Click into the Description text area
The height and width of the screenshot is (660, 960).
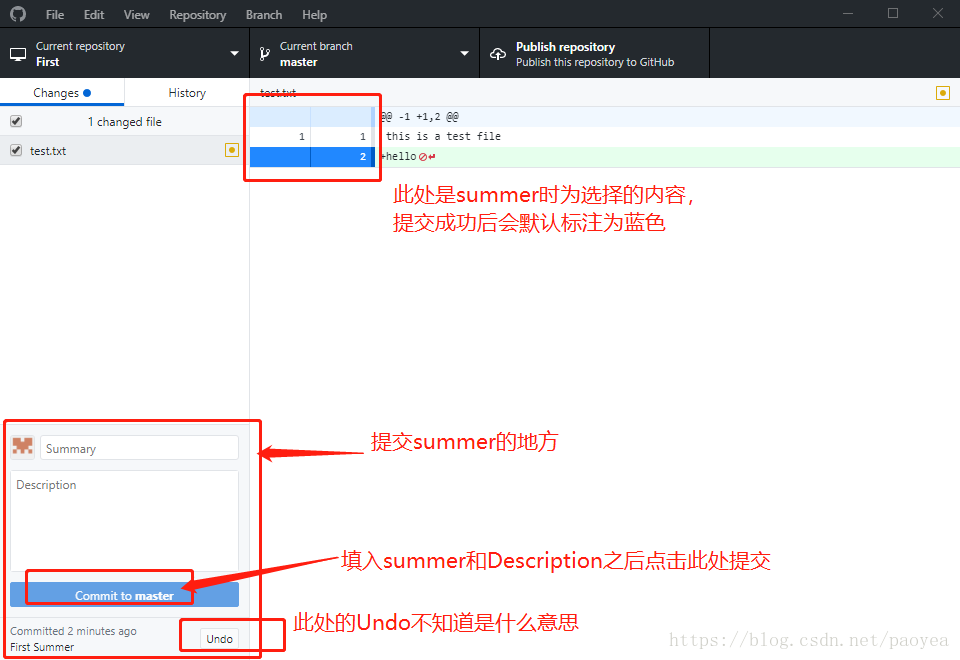(x=124, y=520)
